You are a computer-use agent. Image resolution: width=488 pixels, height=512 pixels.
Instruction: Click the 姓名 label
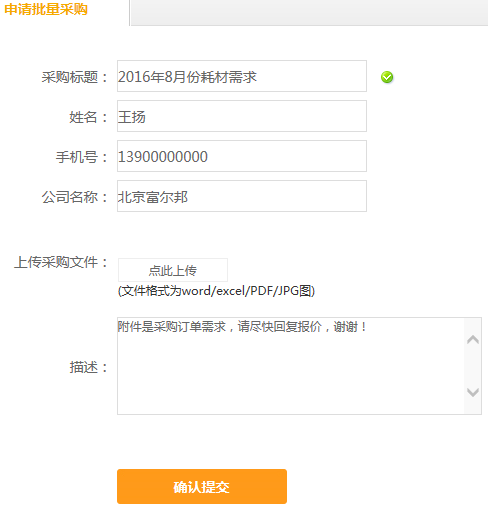[89, 117]
